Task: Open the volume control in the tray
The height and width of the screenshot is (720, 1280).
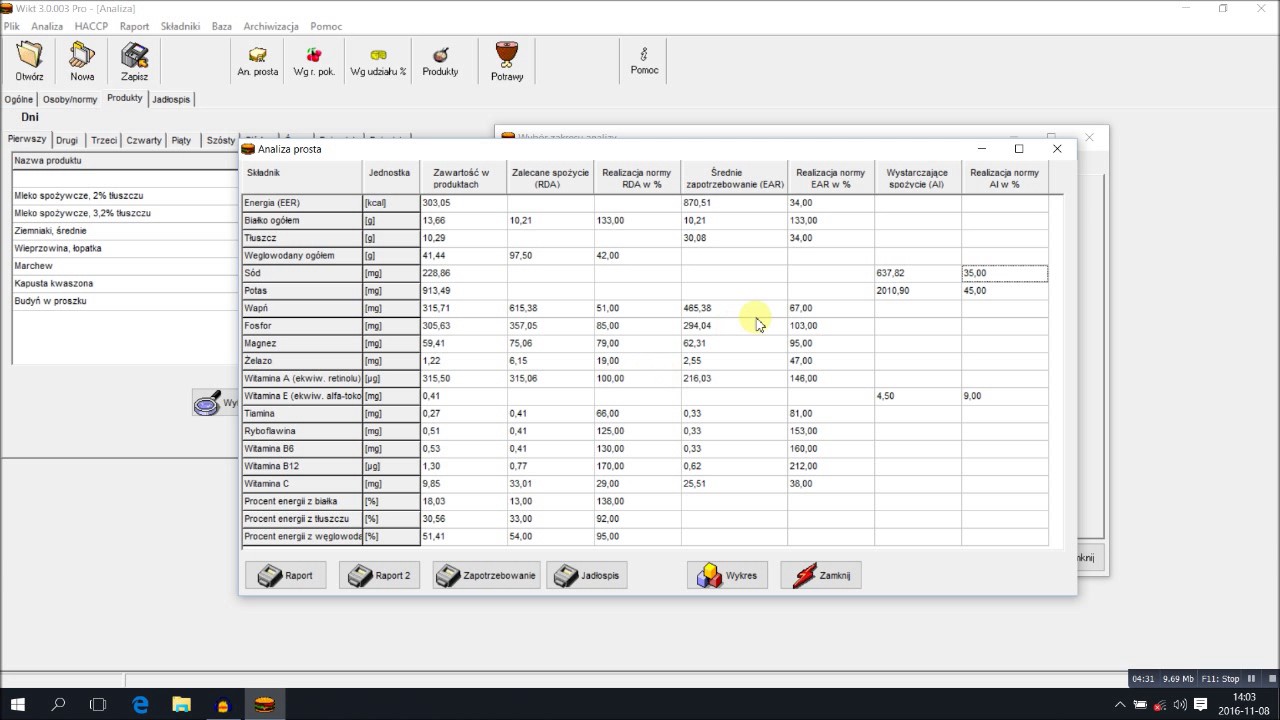Action: coord(1180,704)
